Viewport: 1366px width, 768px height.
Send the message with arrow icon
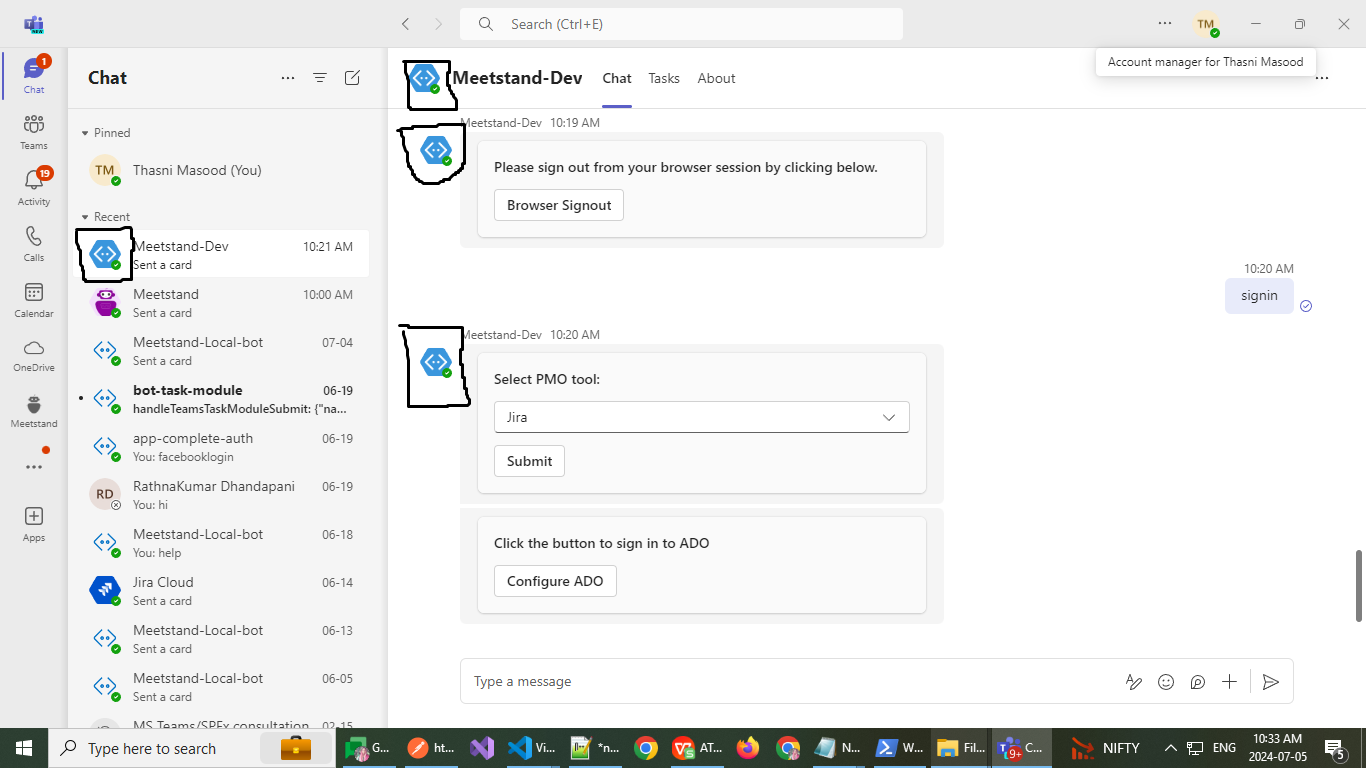(x=1271, y=682)
